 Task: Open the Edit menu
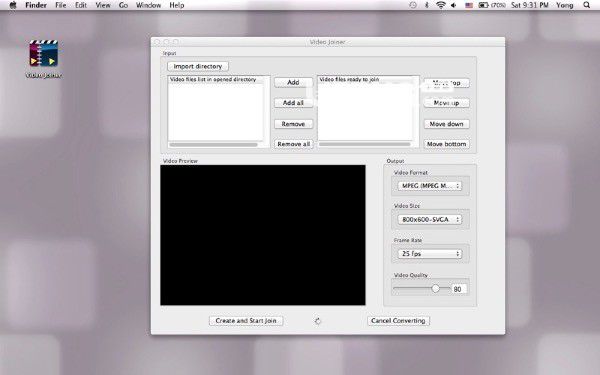point(81,5)
